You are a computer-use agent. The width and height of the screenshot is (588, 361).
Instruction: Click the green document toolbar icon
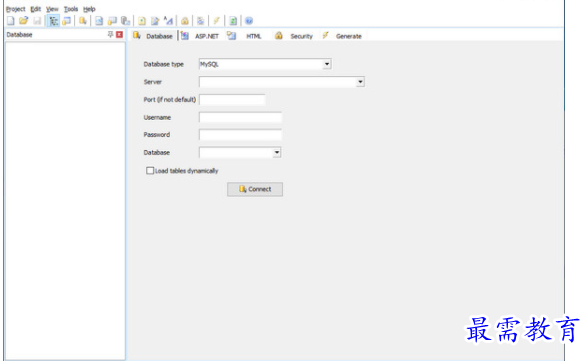[x=233, y=21]
